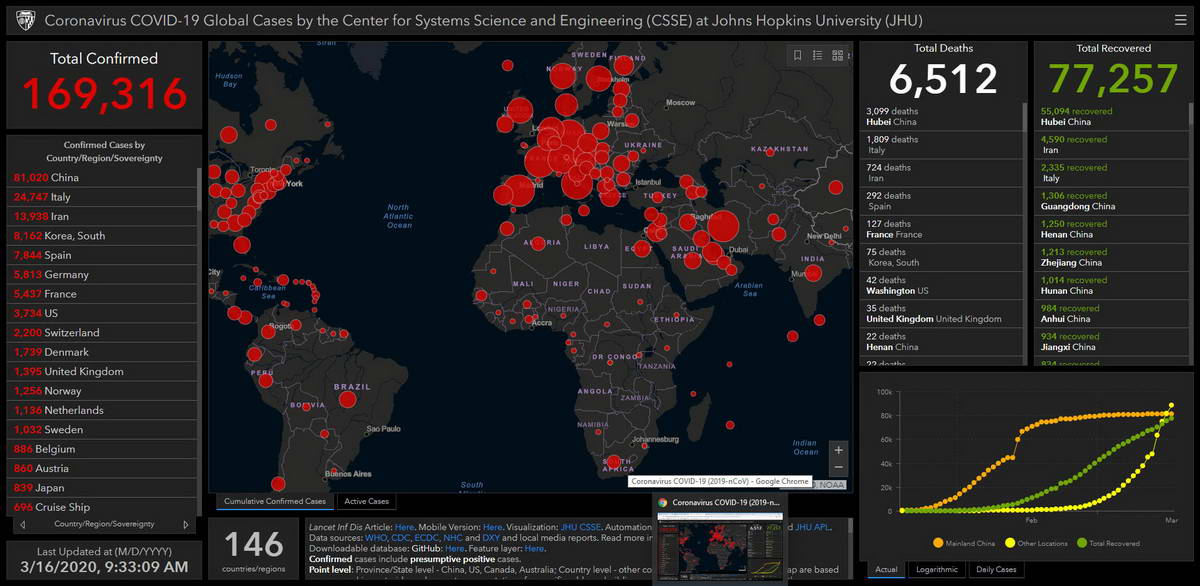Switch to the Logarithmic chart tab

[936, 569]
